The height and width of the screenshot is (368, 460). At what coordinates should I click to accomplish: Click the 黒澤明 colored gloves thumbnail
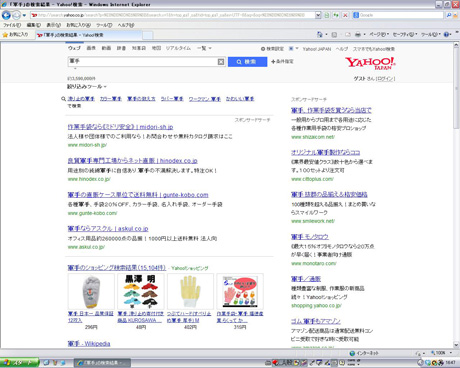pyautogui.click(x=141, y=292)
